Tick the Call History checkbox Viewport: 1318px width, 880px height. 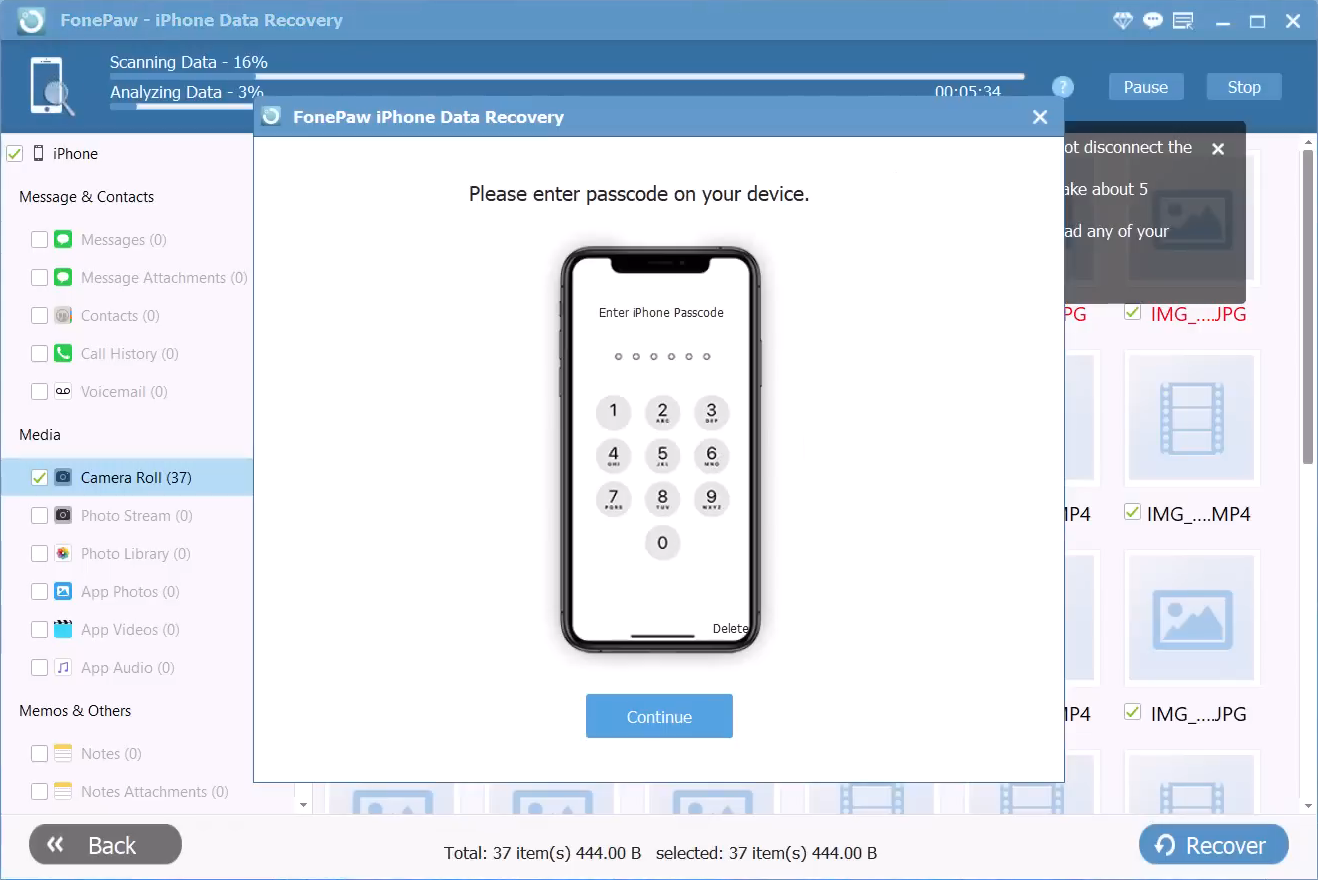tap(39, 354)
